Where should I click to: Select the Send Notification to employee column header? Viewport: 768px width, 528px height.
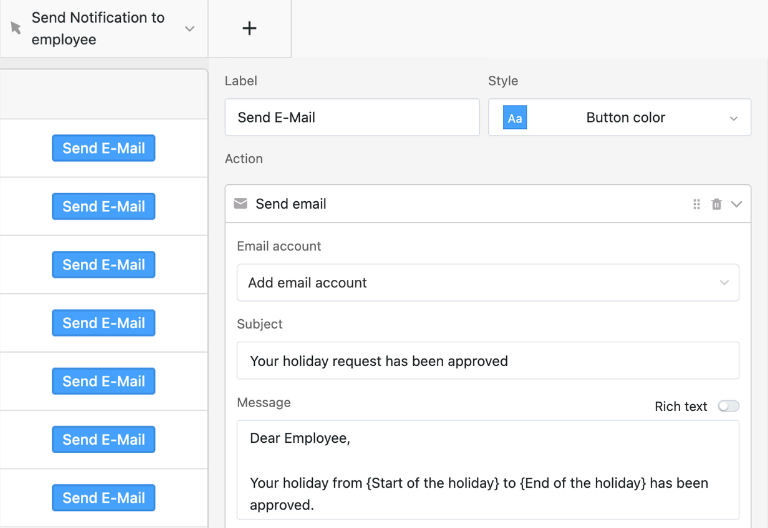click(x=98, y=29)
